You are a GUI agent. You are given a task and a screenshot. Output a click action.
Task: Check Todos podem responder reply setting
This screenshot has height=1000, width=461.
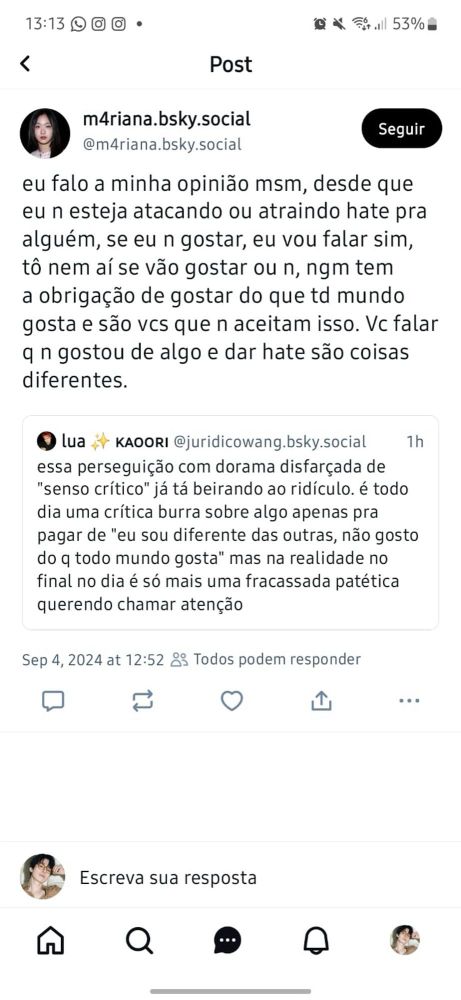click(x=266, y=659)
